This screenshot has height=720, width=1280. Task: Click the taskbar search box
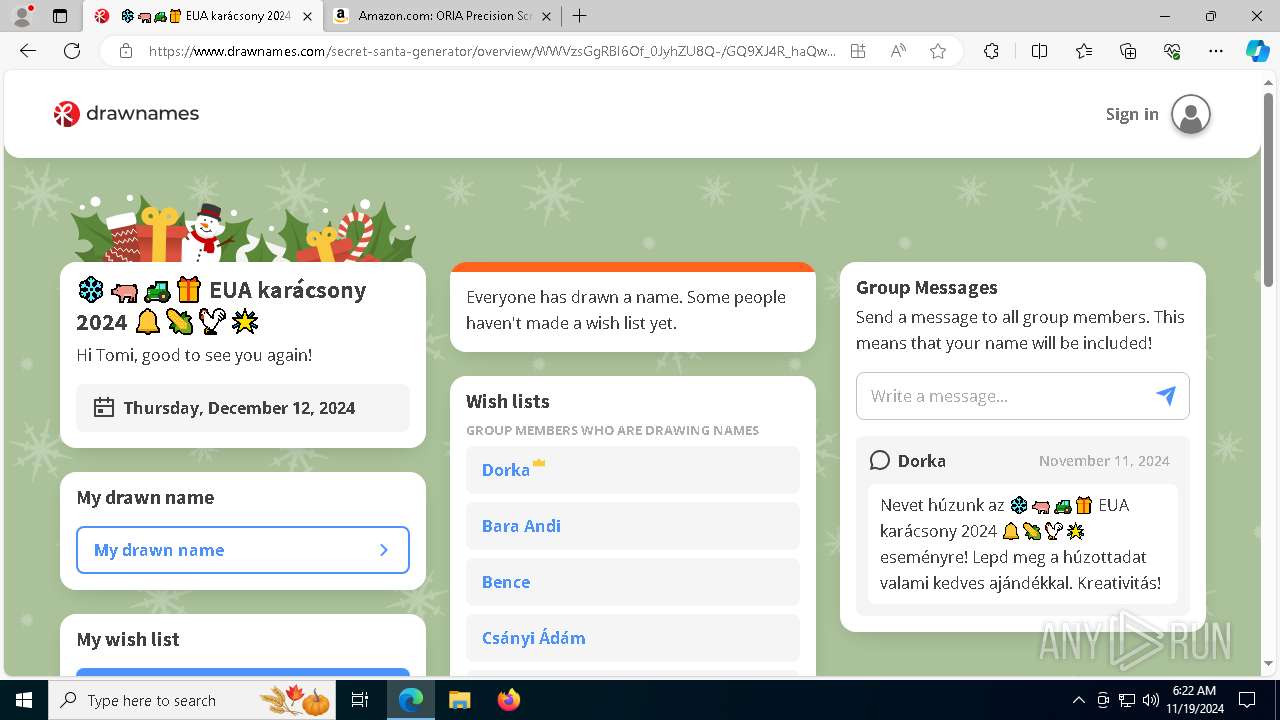coord(193,700)
